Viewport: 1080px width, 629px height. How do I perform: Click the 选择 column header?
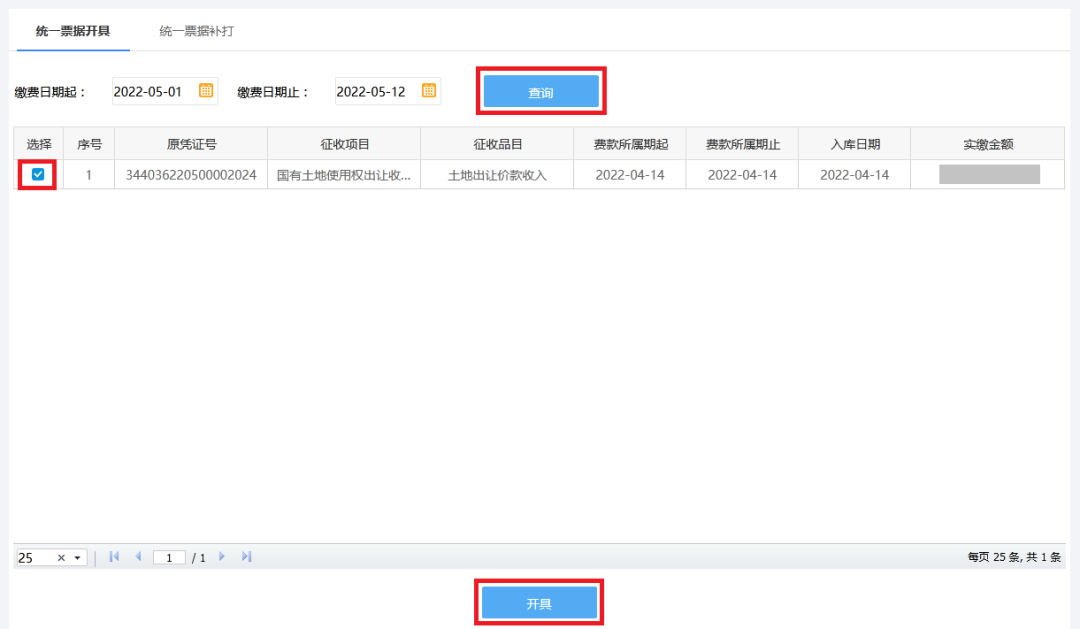tap(39, 144)
